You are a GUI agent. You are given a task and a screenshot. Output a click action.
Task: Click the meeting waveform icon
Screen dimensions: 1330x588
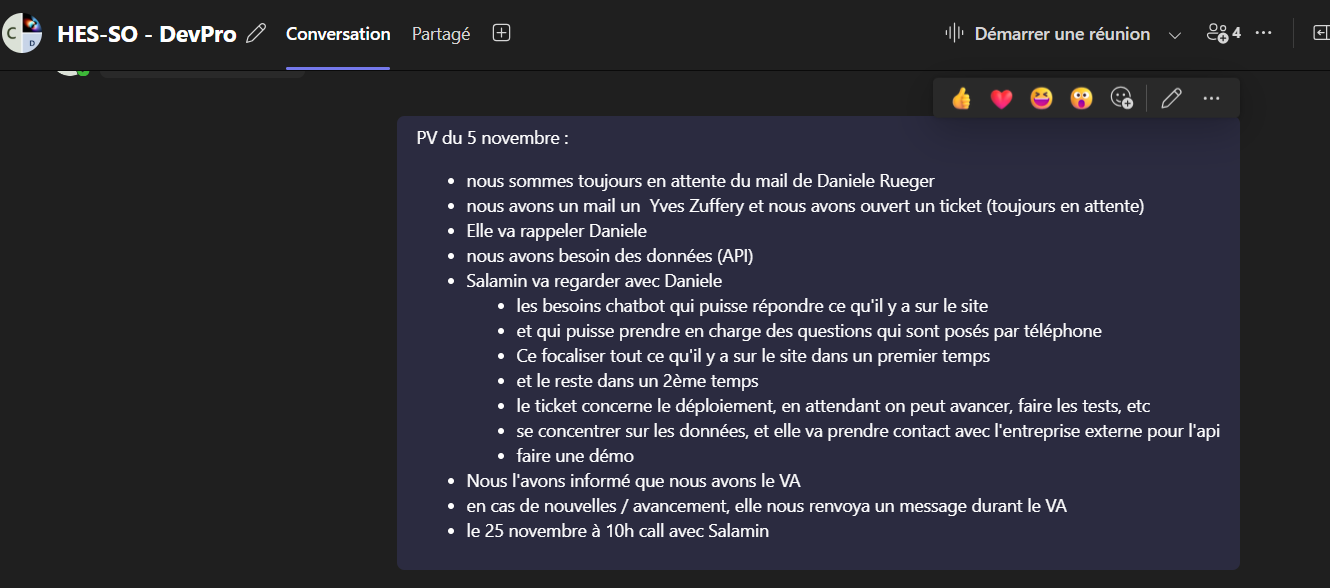pyautogui.click(x=954, y=33)
